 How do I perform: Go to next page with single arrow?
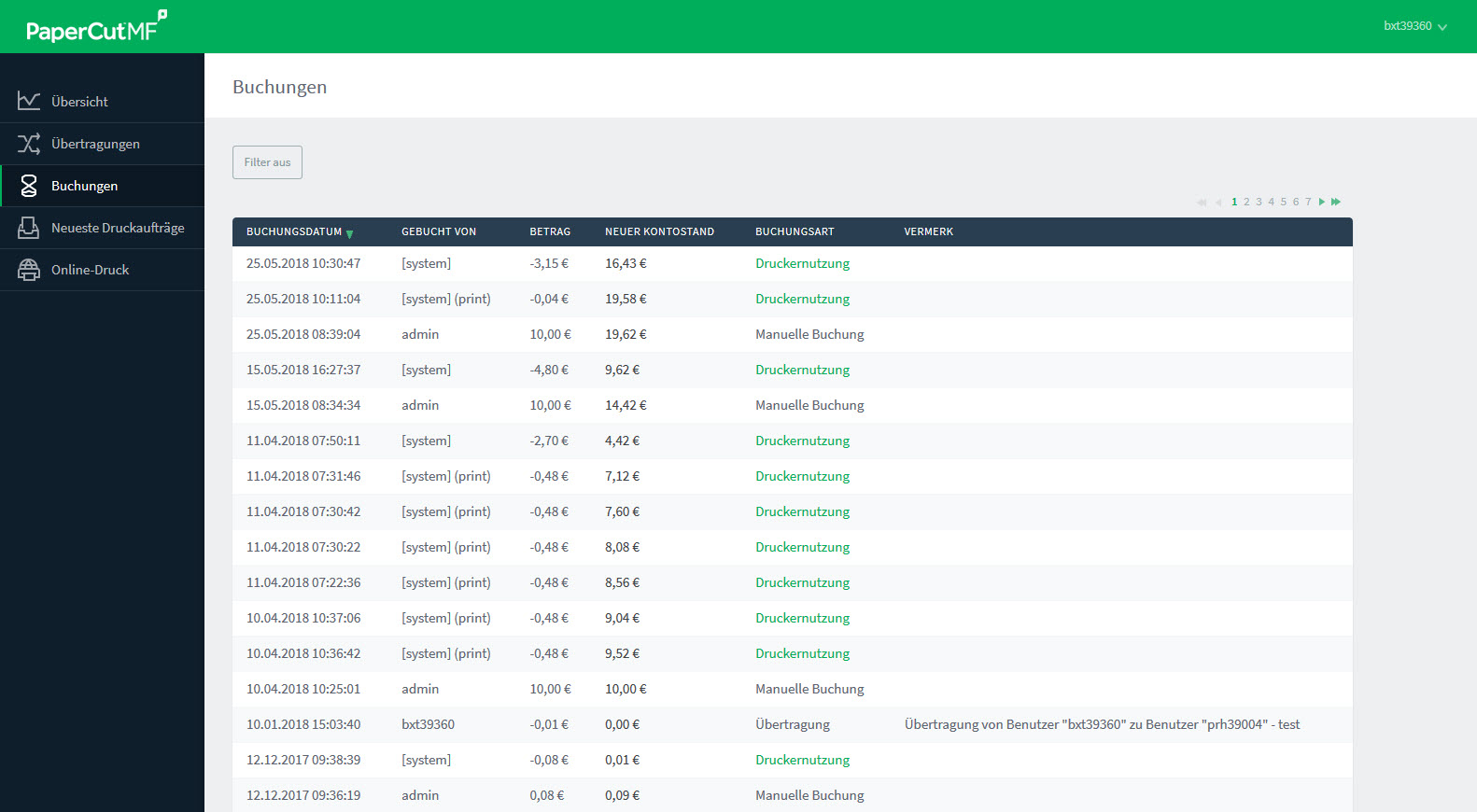pos(1322,202)
